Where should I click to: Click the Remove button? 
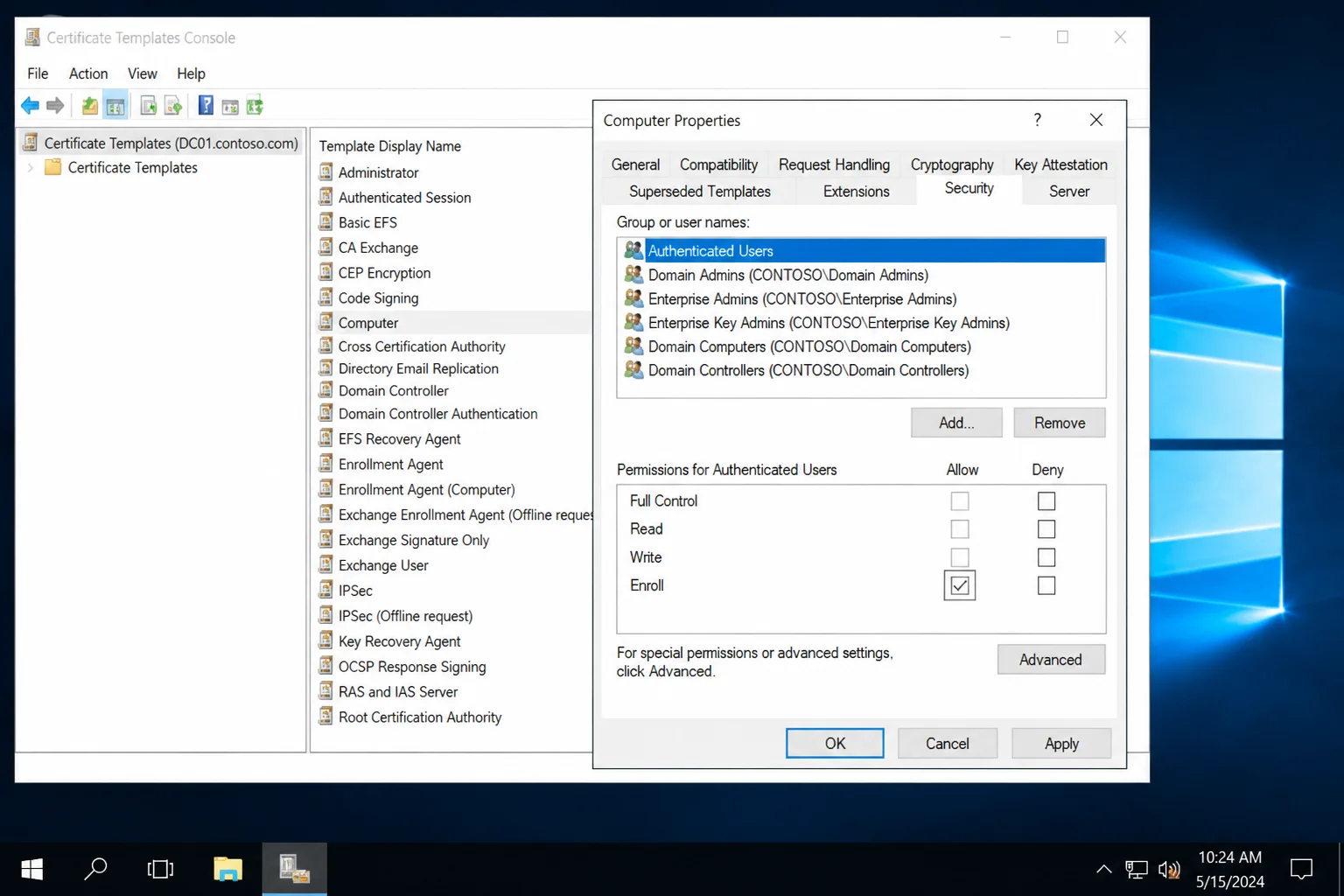[x=1060, y=423]
